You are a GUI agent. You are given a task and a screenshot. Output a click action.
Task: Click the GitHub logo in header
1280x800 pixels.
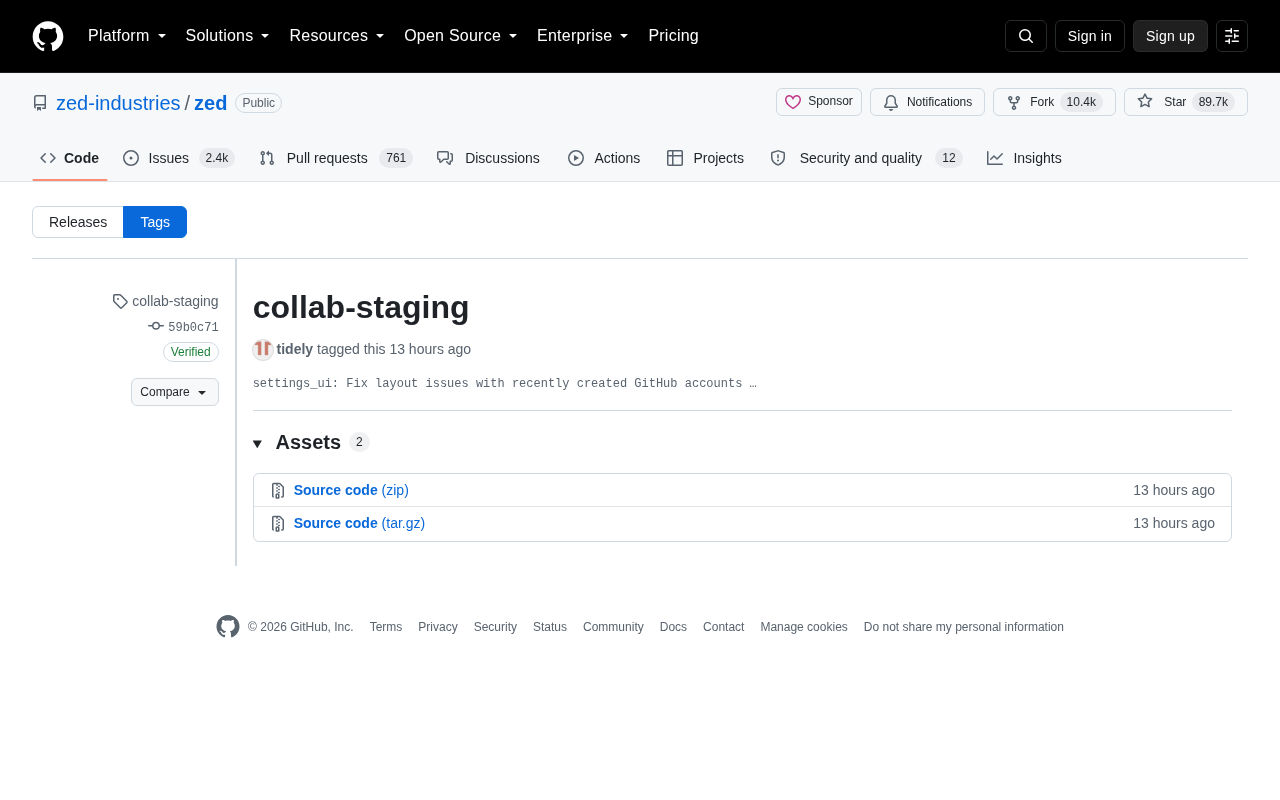(48, 36)
